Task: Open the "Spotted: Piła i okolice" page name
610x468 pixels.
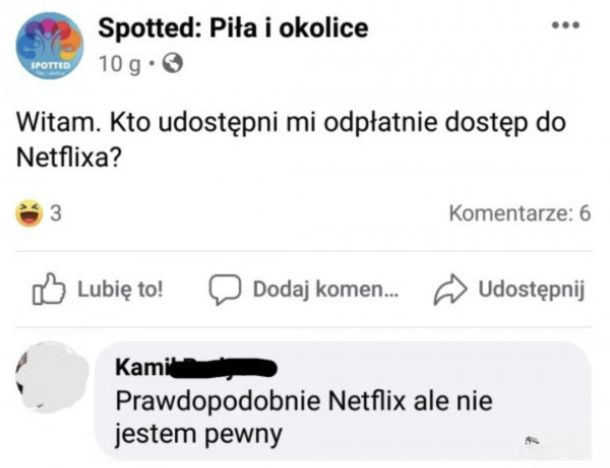Action: pyautogui.click(x=232, y=27)
